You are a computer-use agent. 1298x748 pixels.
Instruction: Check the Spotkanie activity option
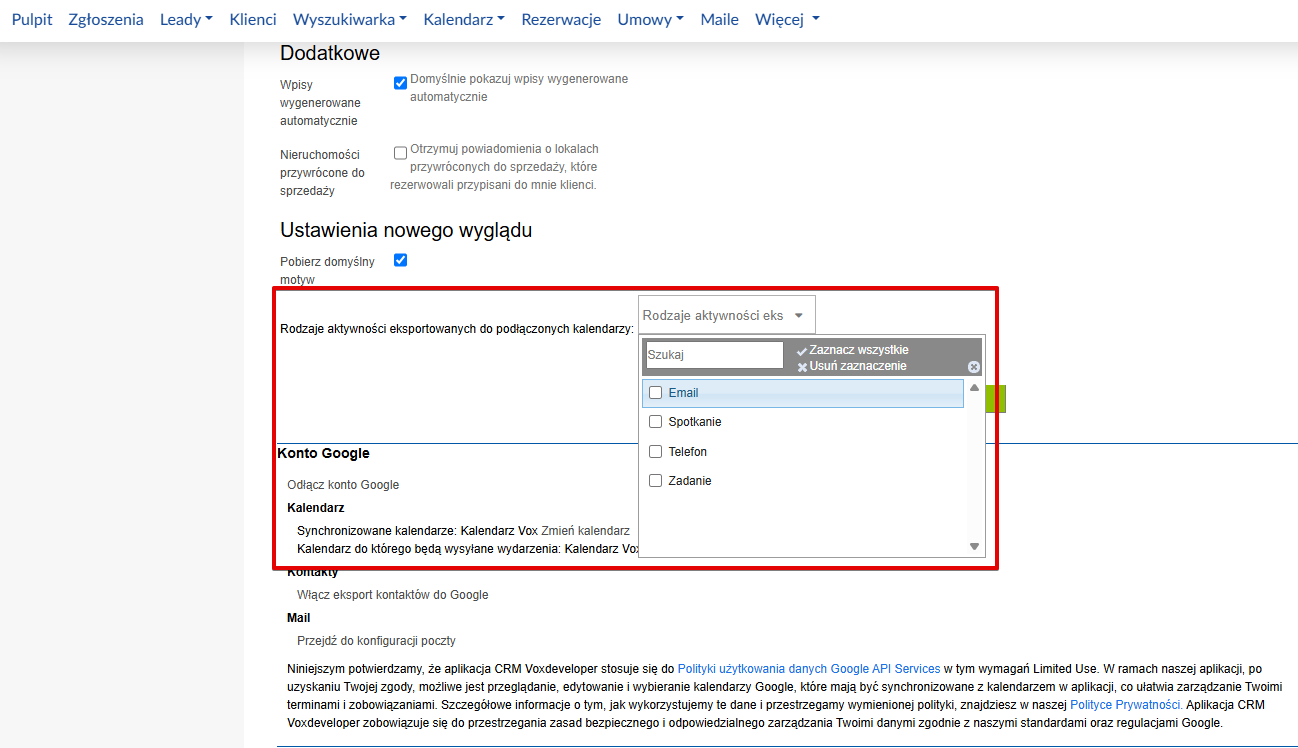(x=656, y=422)
